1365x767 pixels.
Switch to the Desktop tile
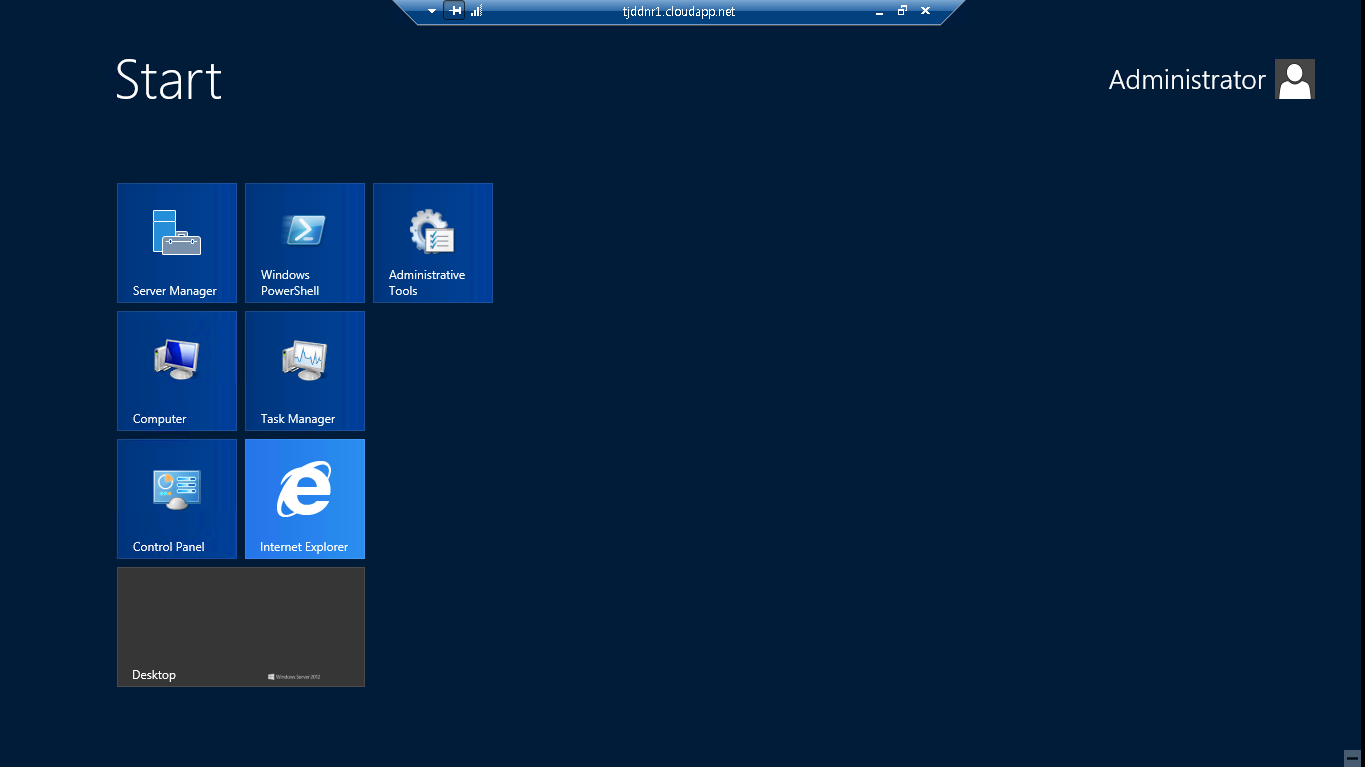pos(241,627)
